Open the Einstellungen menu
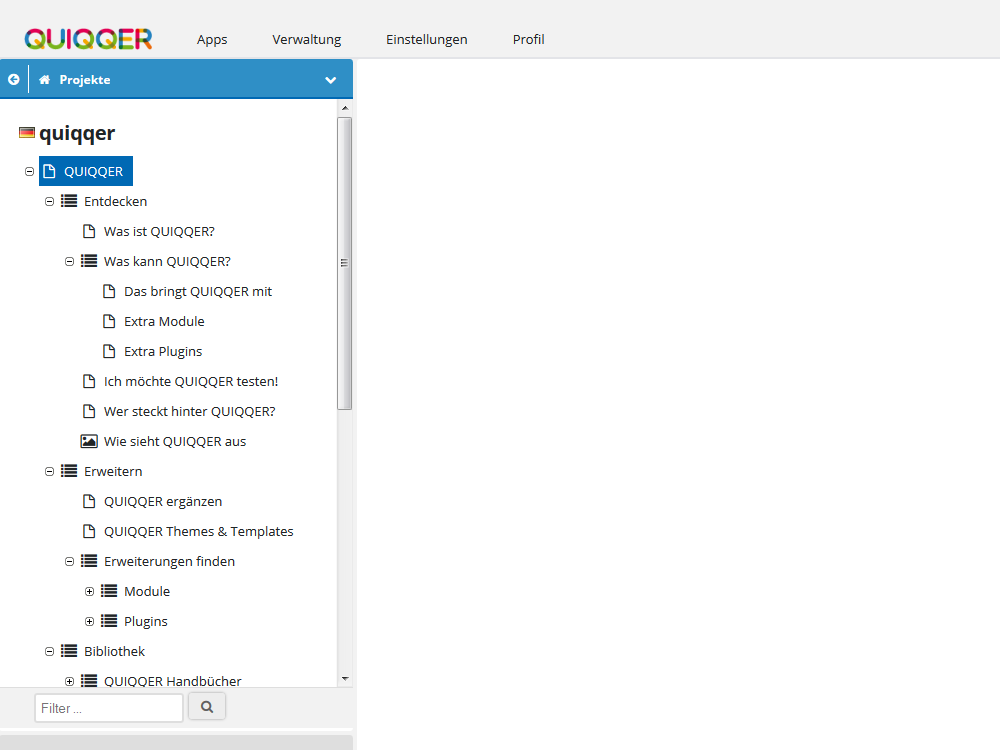The image size is (1000, 750). [x=427, y=40]
